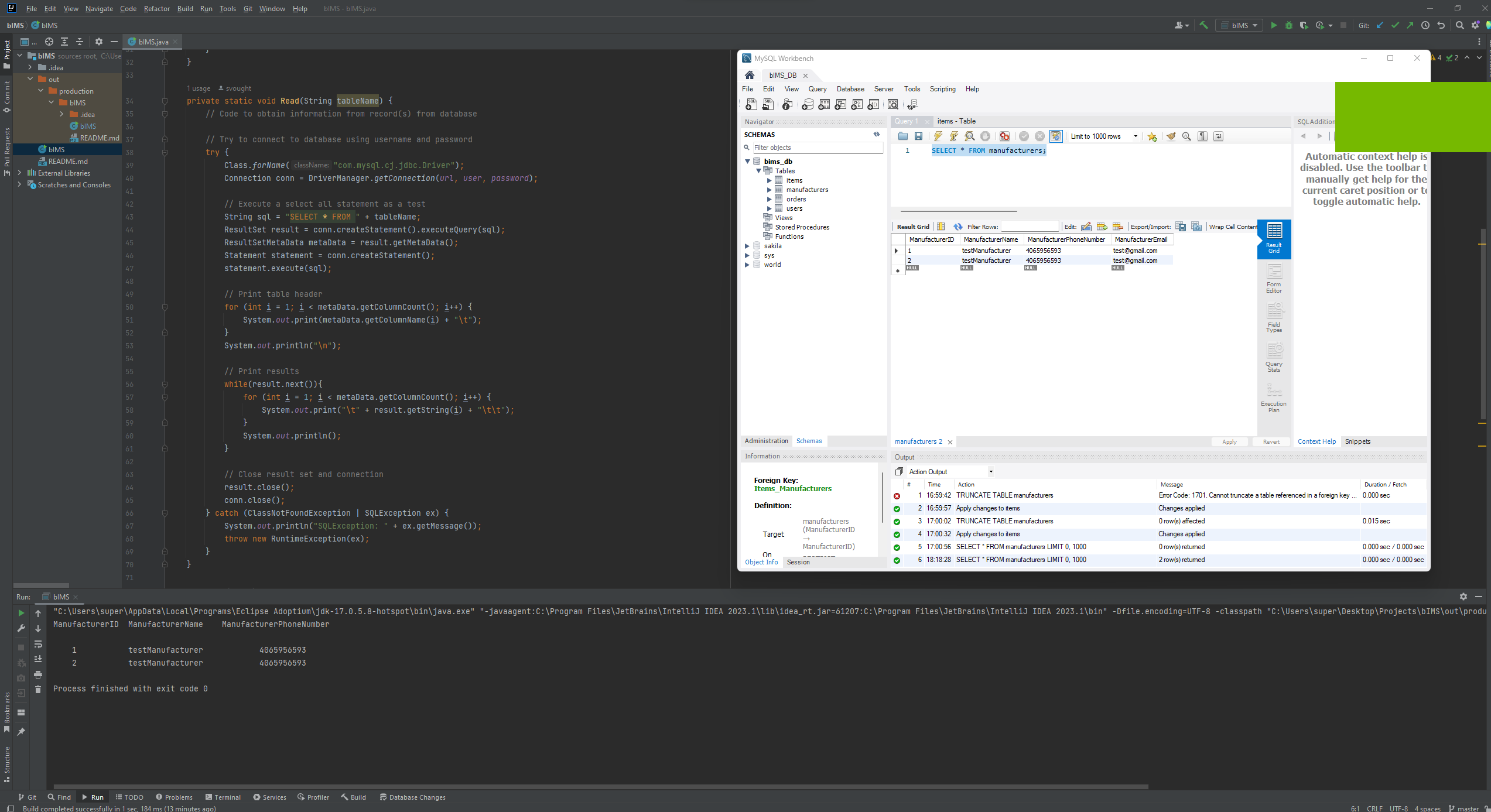Click Apply in the manufacturers 2 panel
The width and height of the screenshot is (1491, 812).
tap(1229, 441)
